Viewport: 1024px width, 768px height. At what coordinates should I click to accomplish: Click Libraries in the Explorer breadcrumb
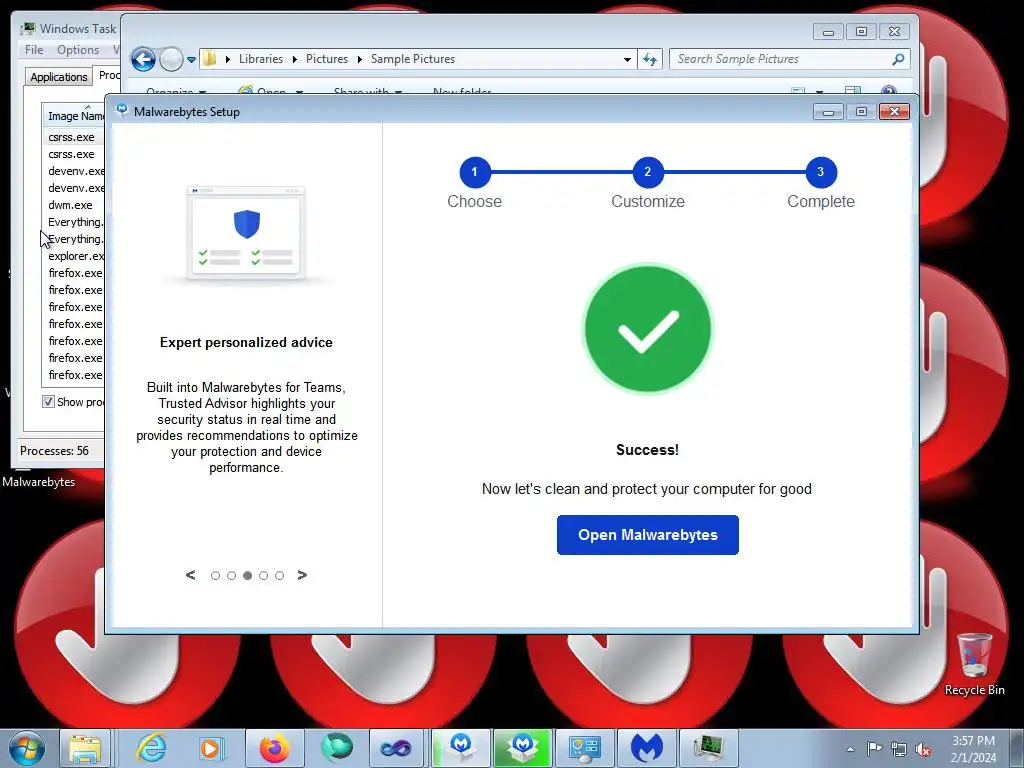[261, 59]
